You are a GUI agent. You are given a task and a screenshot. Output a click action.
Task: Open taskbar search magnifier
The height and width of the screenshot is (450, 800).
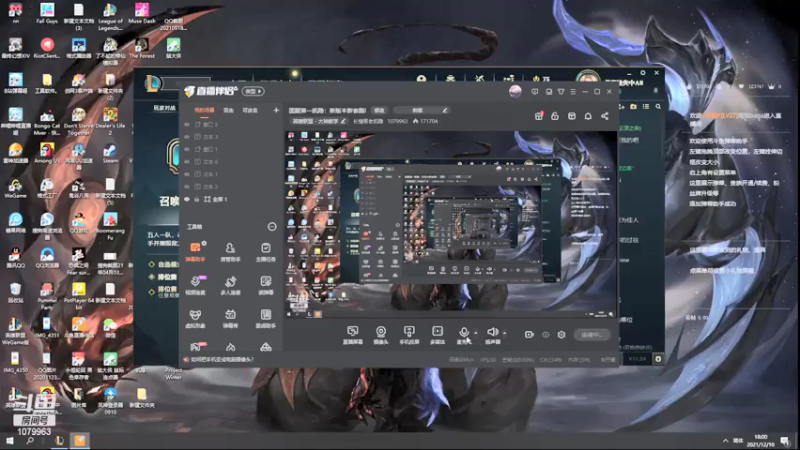click(x=30, y=440)
